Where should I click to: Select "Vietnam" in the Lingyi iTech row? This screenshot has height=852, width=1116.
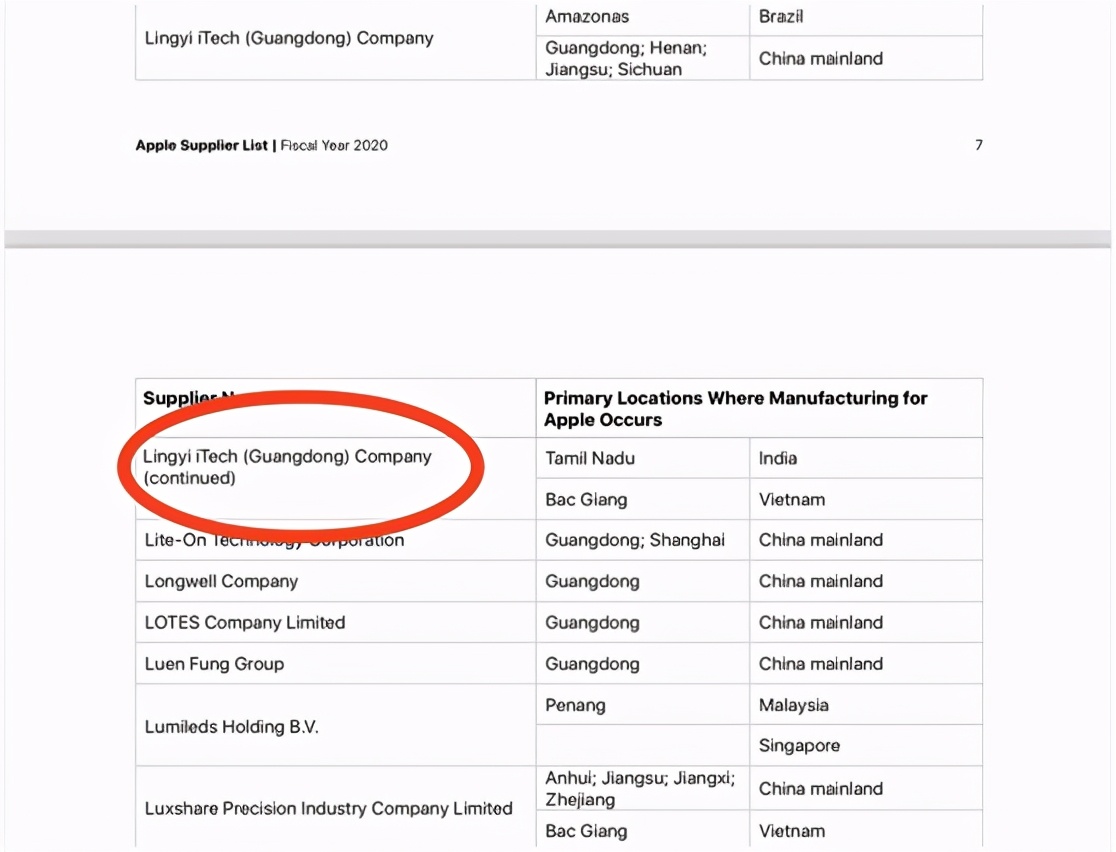click(x=792, y=500)
